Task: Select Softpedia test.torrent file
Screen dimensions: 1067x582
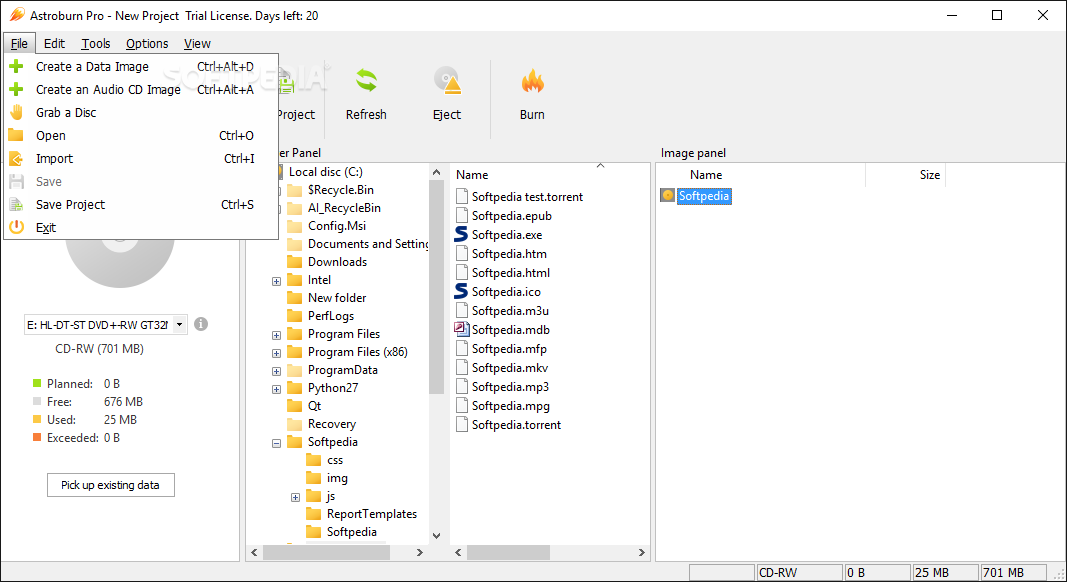Action: point(527,197)
